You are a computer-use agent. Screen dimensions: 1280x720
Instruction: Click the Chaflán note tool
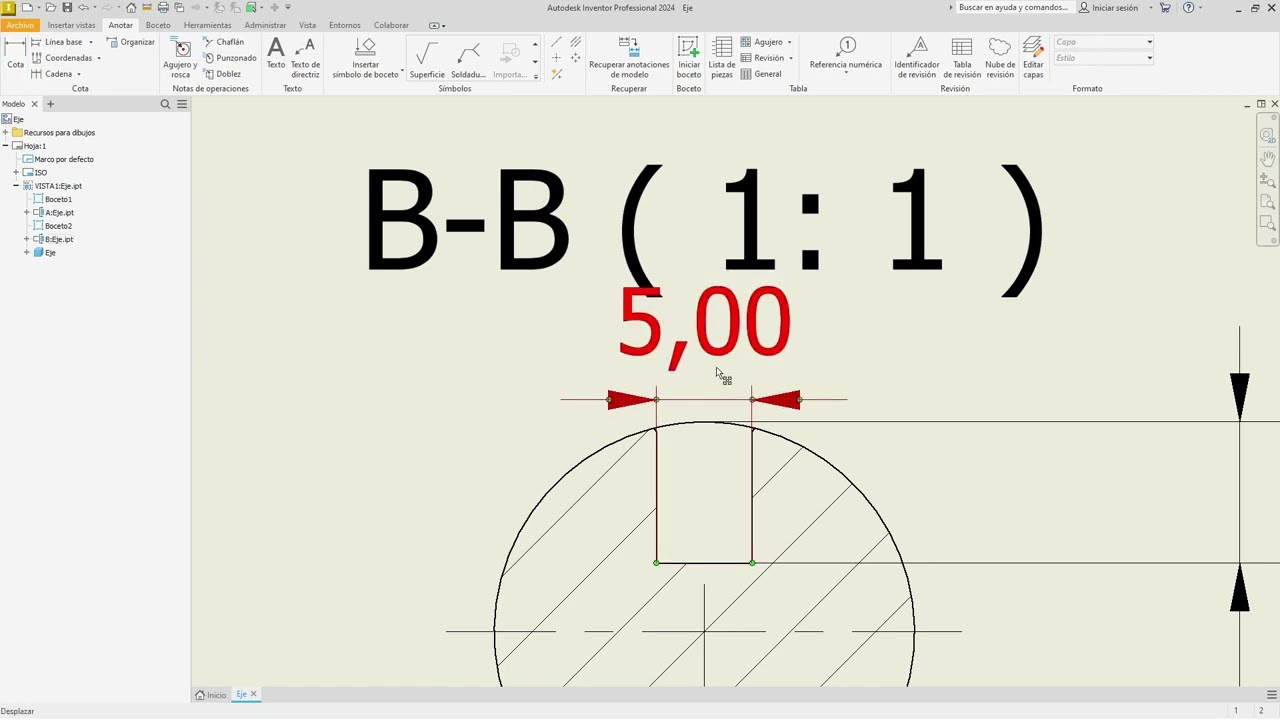pos(223,42)
